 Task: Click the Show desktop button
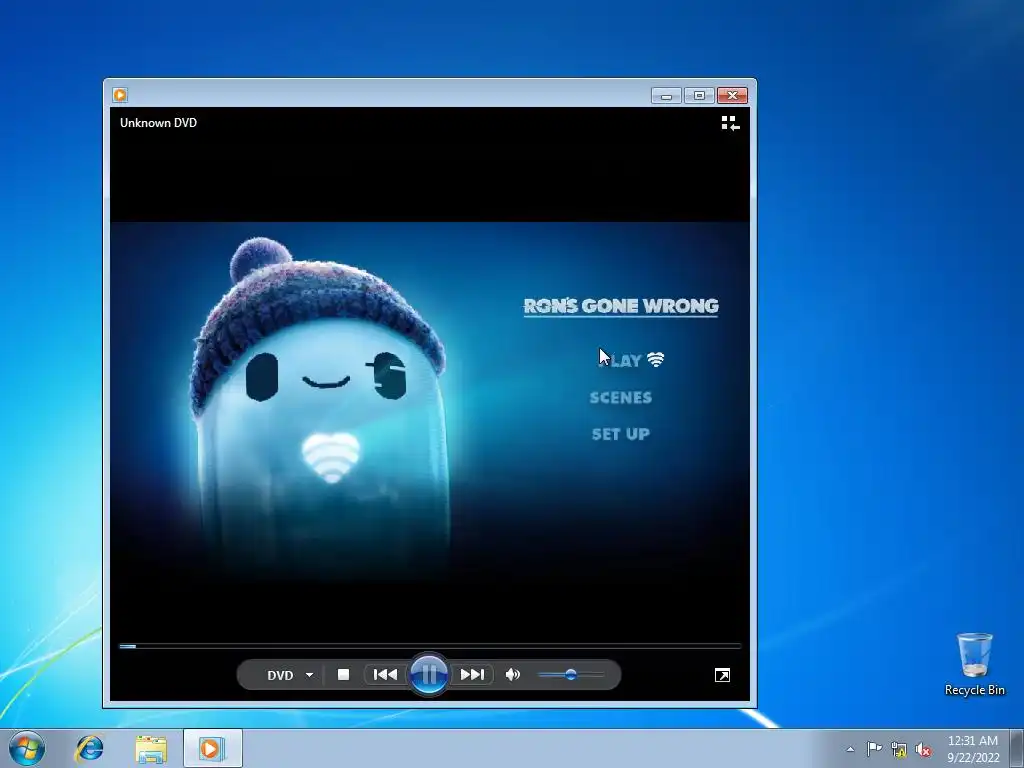click(x=1017, y=748)
